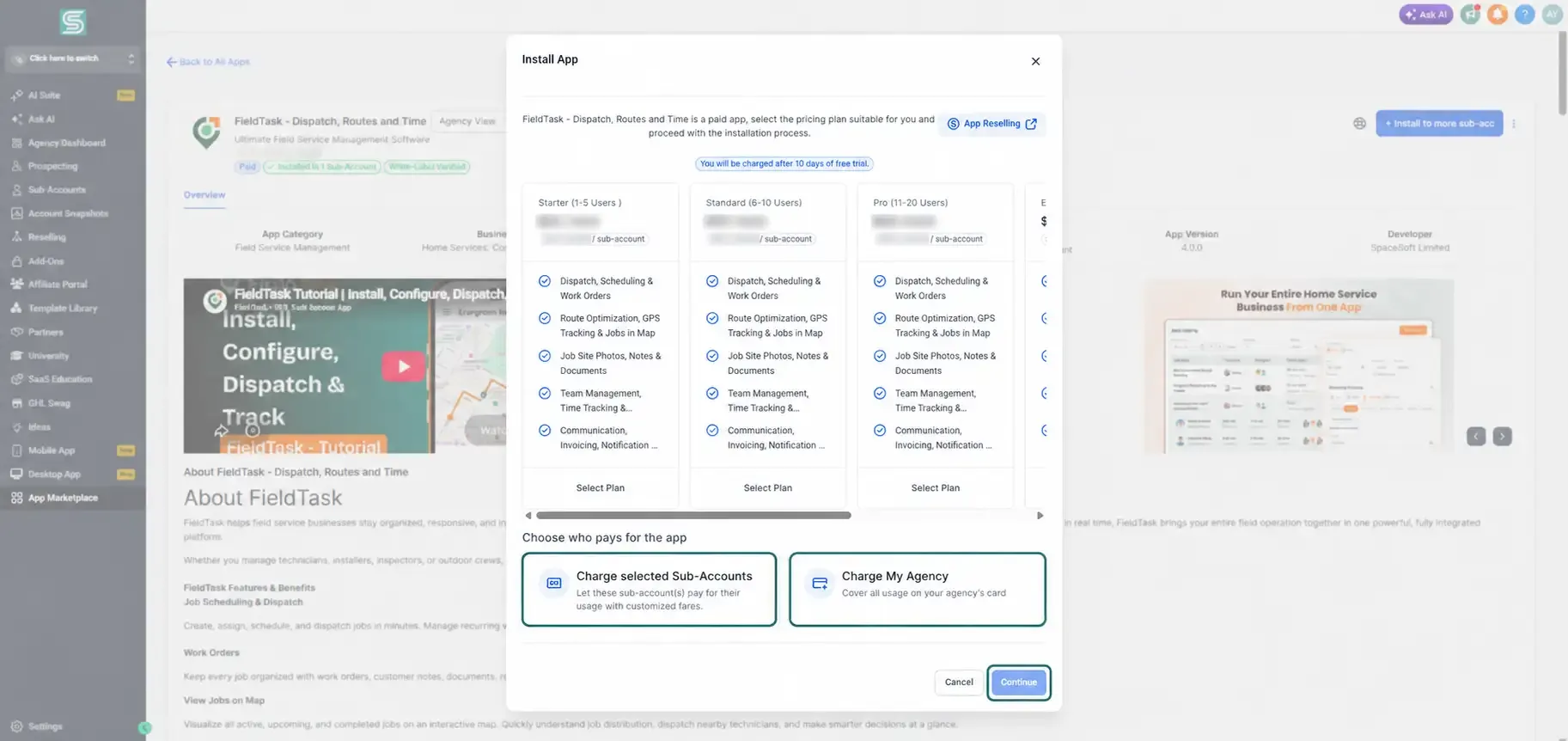Click Starter plan Dispatch, Scheduling checkmark
Viewport: 1568px width, 741px height.
[545, 281]
